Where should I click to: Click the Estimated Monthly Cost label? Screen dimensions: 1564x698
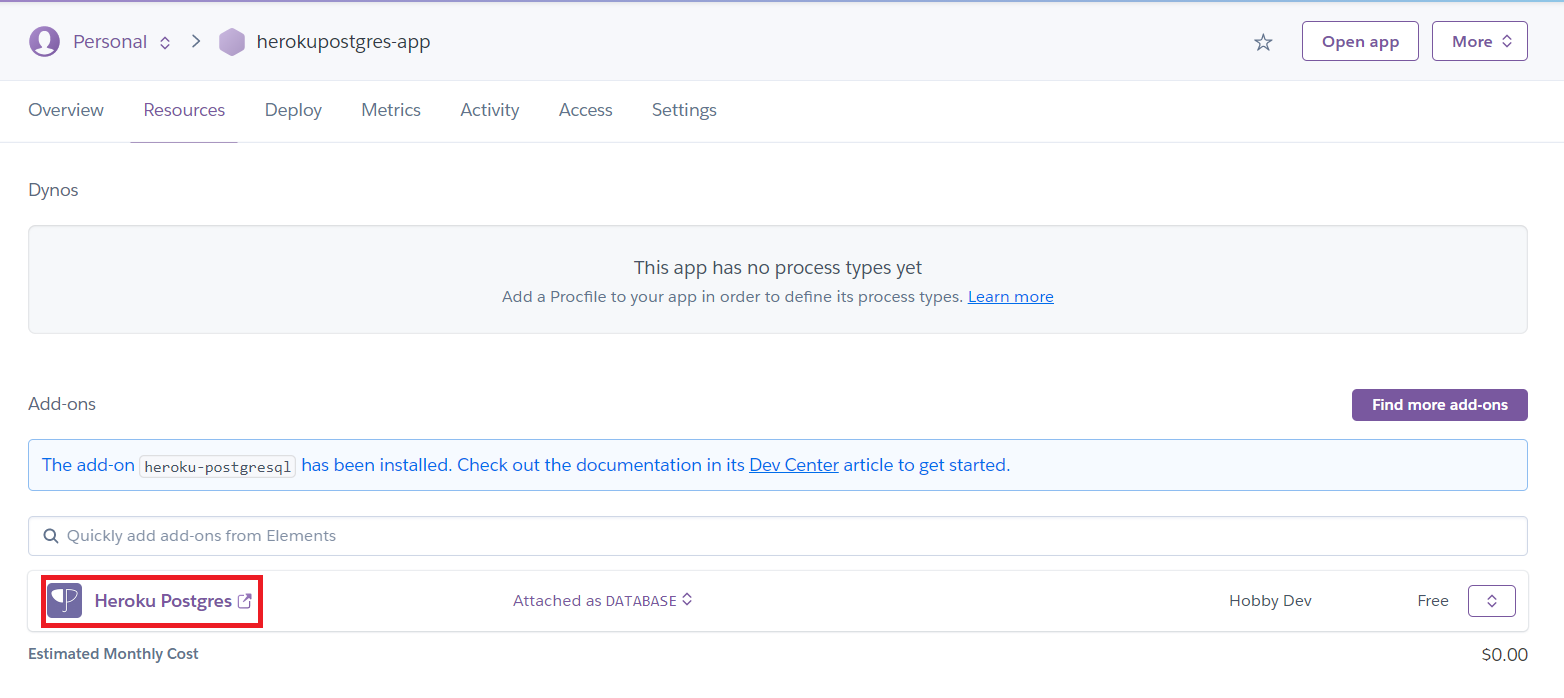113,654
